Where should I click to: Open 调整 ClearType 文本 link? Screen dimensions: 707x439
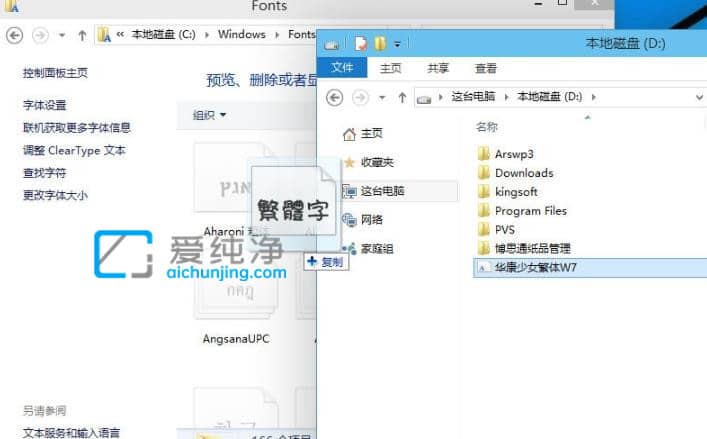tap(74, 151)
